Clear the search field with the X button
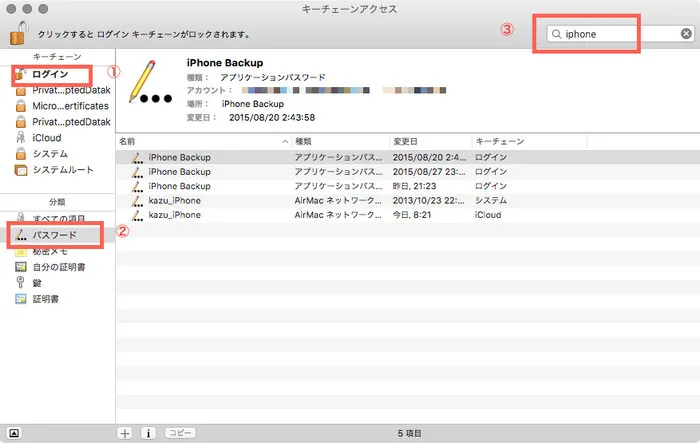The image size is (700, 443). tap(686, 34)
